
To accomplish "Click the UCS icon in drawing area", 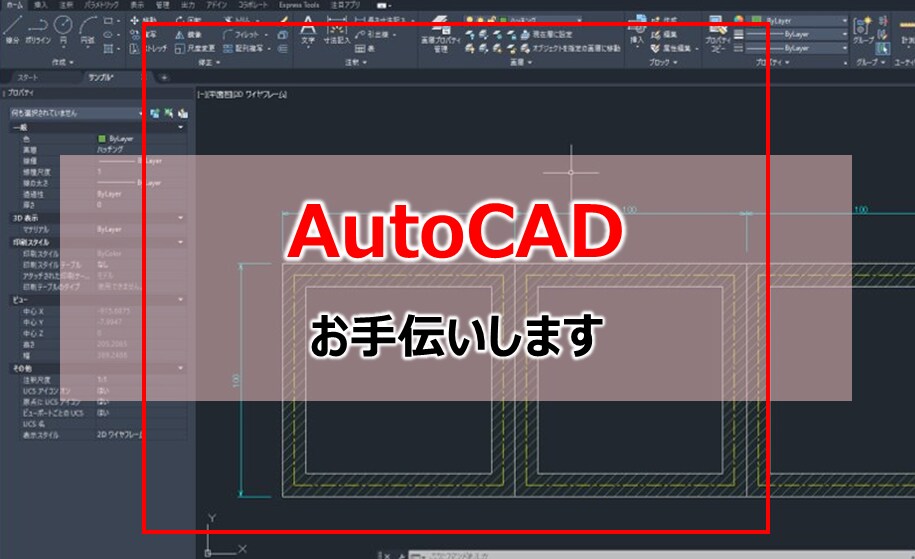I will [225, 536].
